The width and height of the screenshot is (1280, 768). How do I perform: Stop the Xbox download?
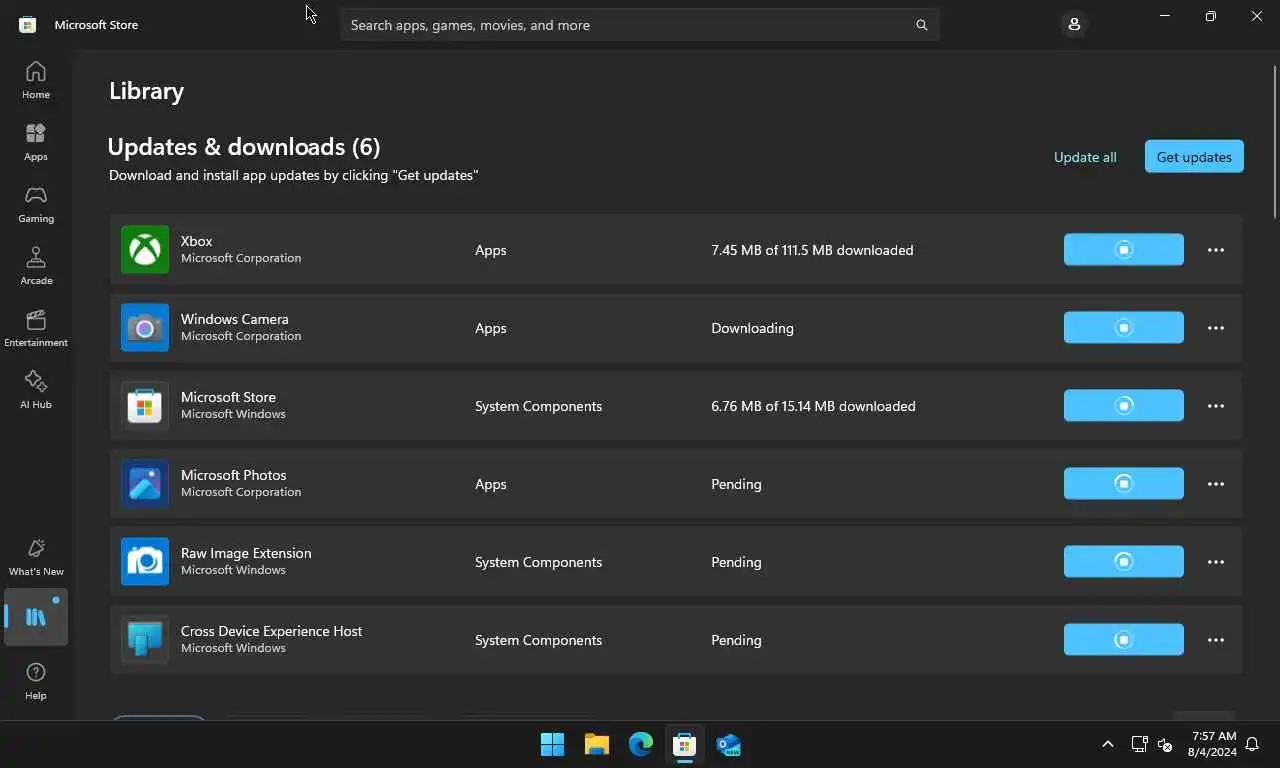click(1124, 249)
